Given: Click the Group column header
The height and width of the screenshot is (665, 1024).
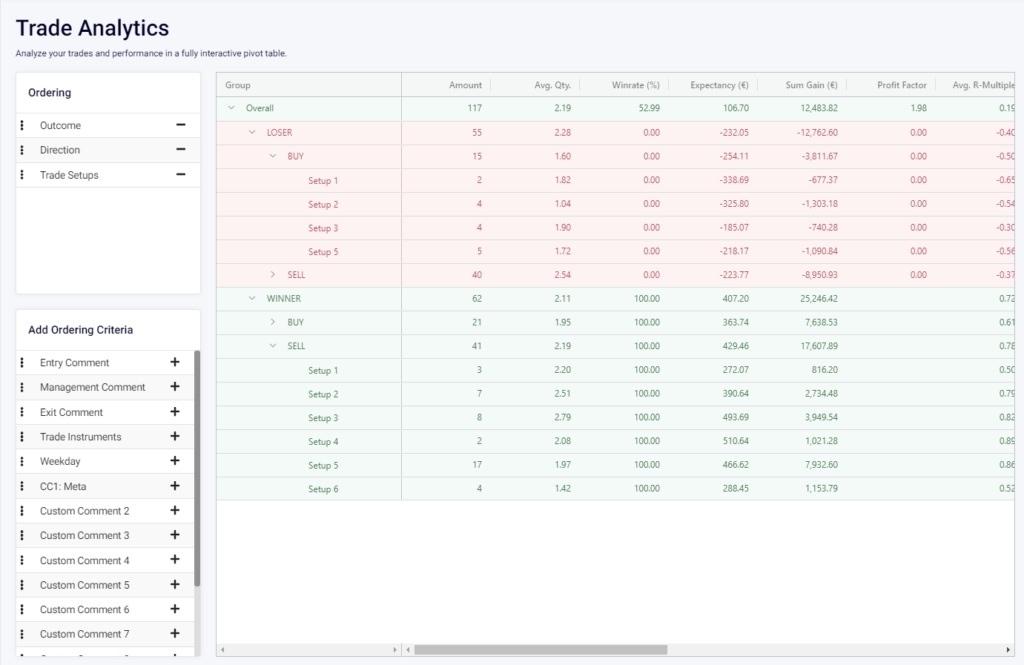Looking at the screenshot, I should 238,85.
